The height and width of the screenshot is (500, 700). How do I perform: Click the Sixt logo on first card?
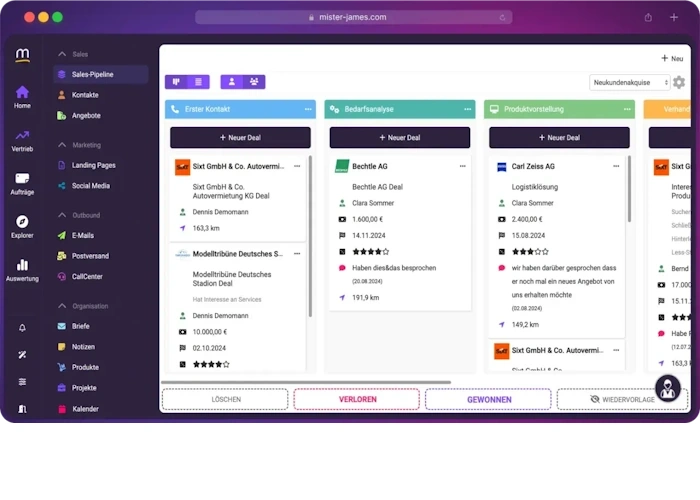point(182,167)
